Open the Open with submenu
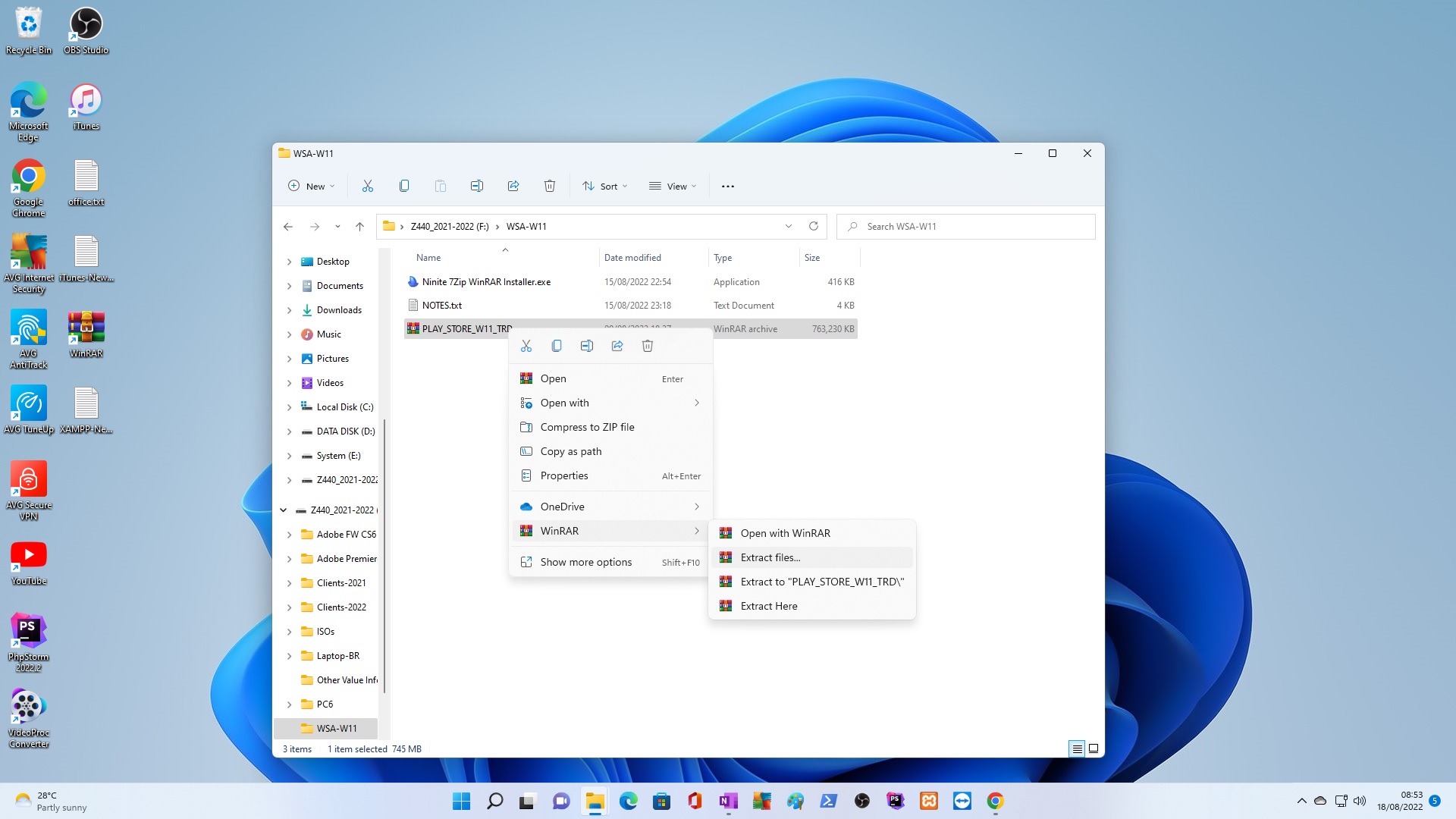Screen dimensions: 1456x819 pyautogui.click(x=611, y=403)
